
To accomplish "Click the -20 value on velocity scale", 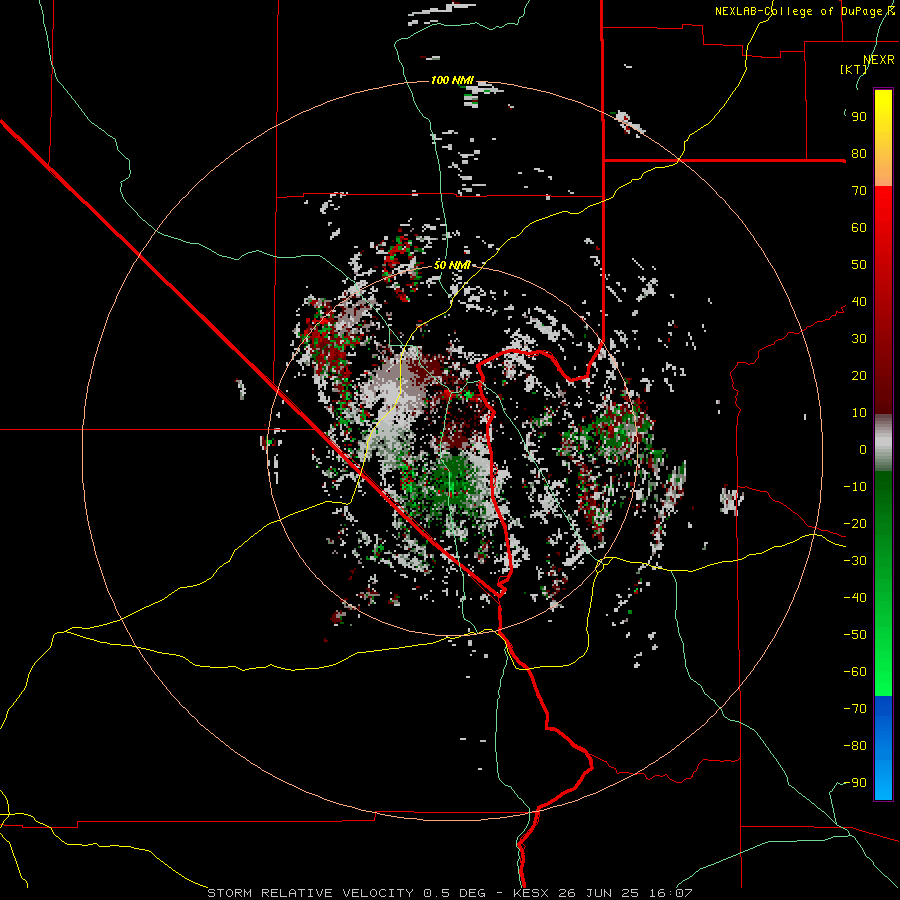I will point(855,524).
